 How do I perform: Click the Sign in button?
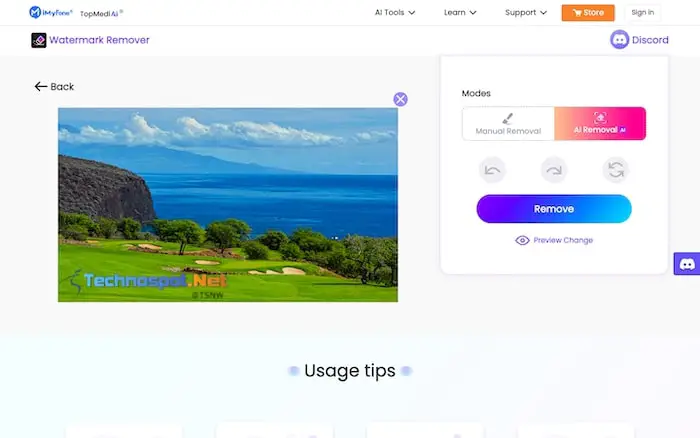(642, 13)
